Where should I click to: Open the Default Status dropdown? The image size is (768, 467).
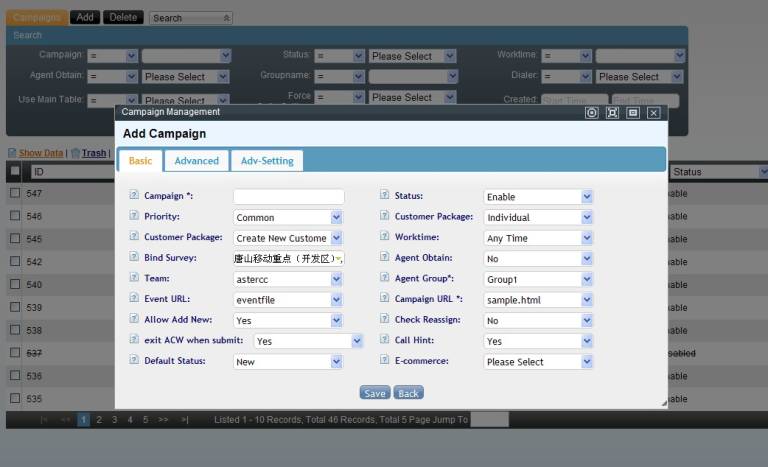[x=288, y=362]
